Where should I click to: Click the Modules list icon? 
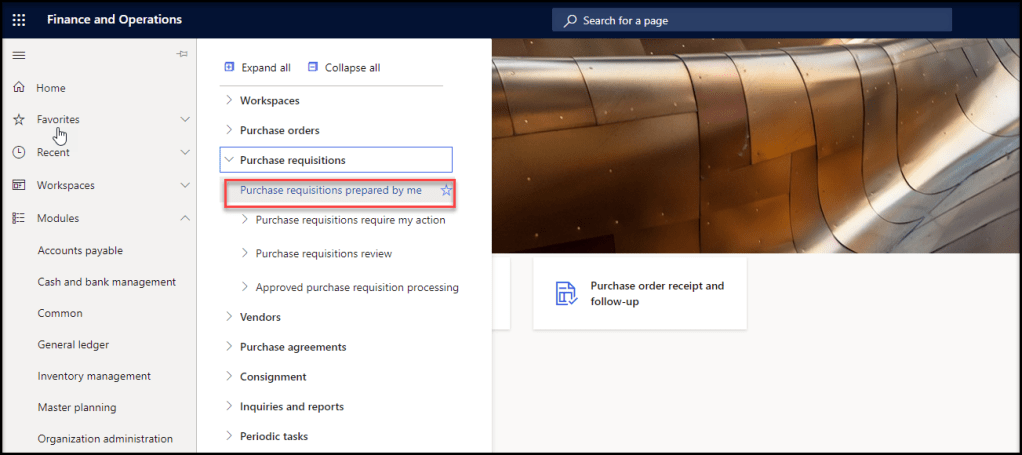[18, 218]
